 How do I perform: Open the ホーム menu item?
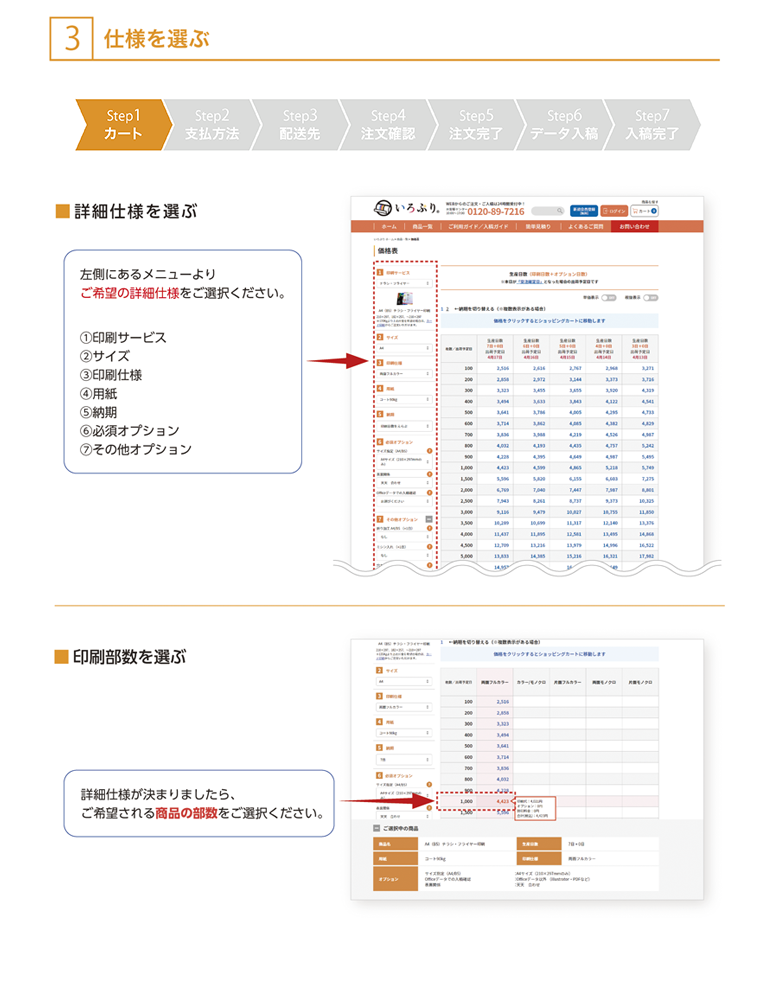[x=389, y=227]
